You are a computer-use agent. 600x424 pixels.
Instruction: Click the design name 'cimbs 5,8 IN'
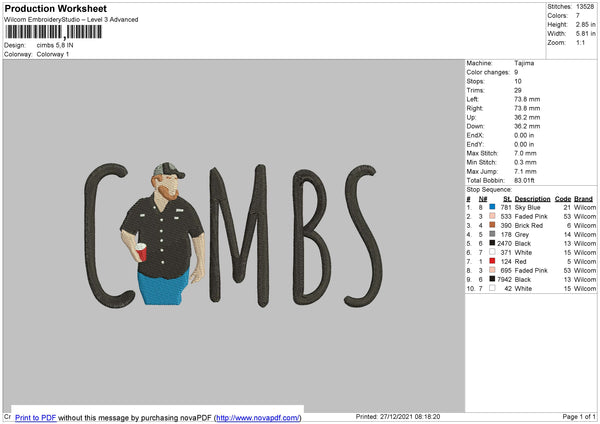pyautogui.click(x=55, y=45)
